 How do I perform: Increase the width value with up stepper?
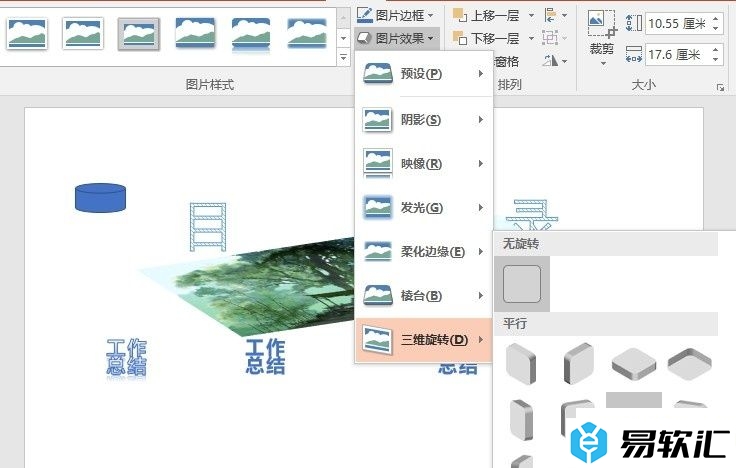tap(716, 49)
